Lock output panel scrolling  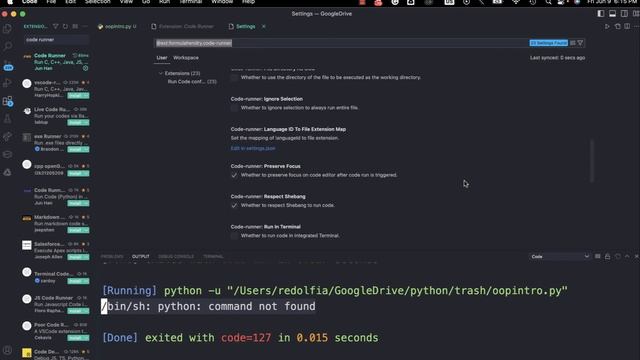[x=607, y=256]
